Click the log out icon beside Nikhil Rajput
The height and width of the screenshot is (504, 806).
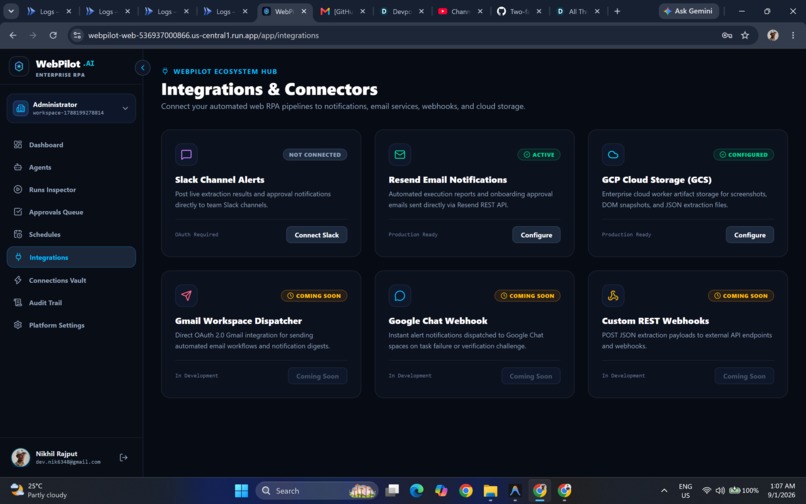click(123, 458)
